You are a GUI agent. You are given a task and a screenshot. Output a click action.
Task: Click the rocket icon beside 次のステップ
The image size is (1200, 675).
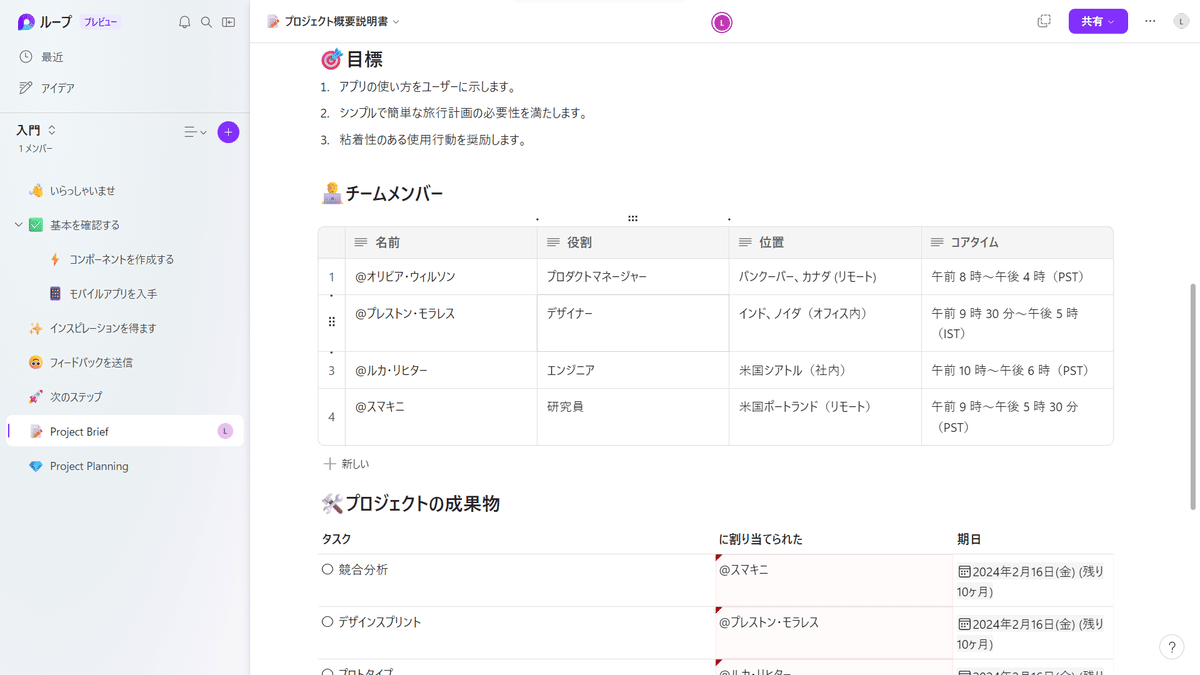pos(36,397)
